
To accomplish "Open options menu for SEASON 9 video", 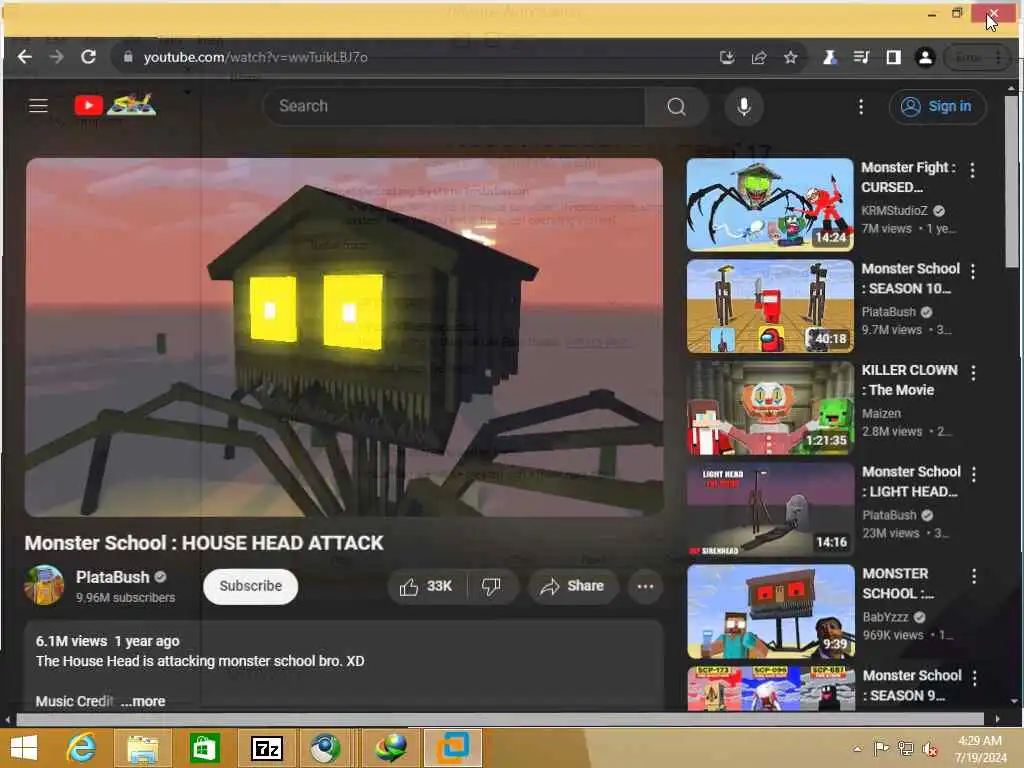I will [x=974, y=678].
